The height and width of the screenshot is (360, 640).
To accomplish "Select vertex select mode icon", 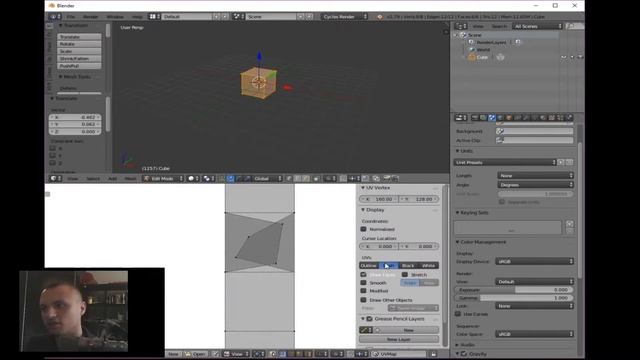I will pyautogui.click(x=289, y=178).
